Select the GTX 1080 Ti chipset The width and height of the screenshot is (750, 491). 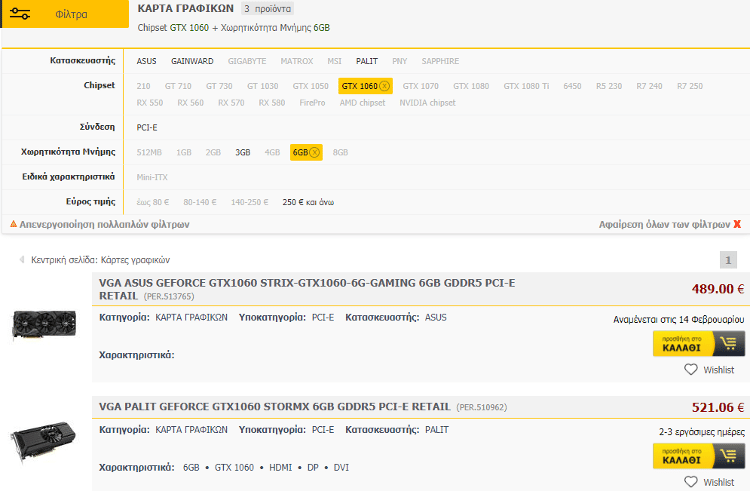(526, 86)
